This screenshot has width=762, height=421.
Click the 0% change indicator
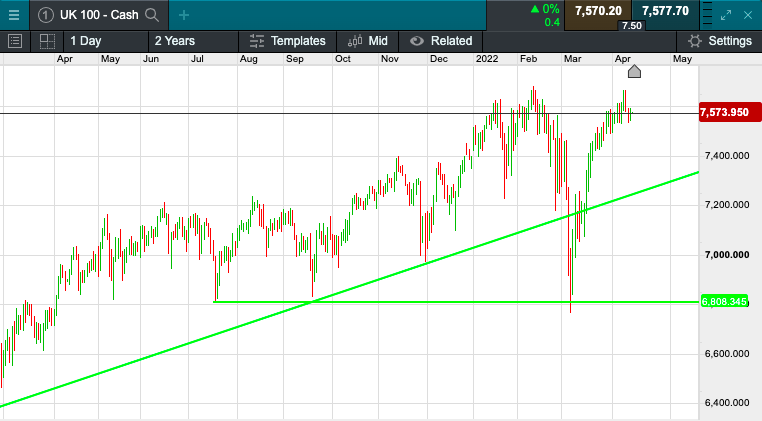click(545, 9)
